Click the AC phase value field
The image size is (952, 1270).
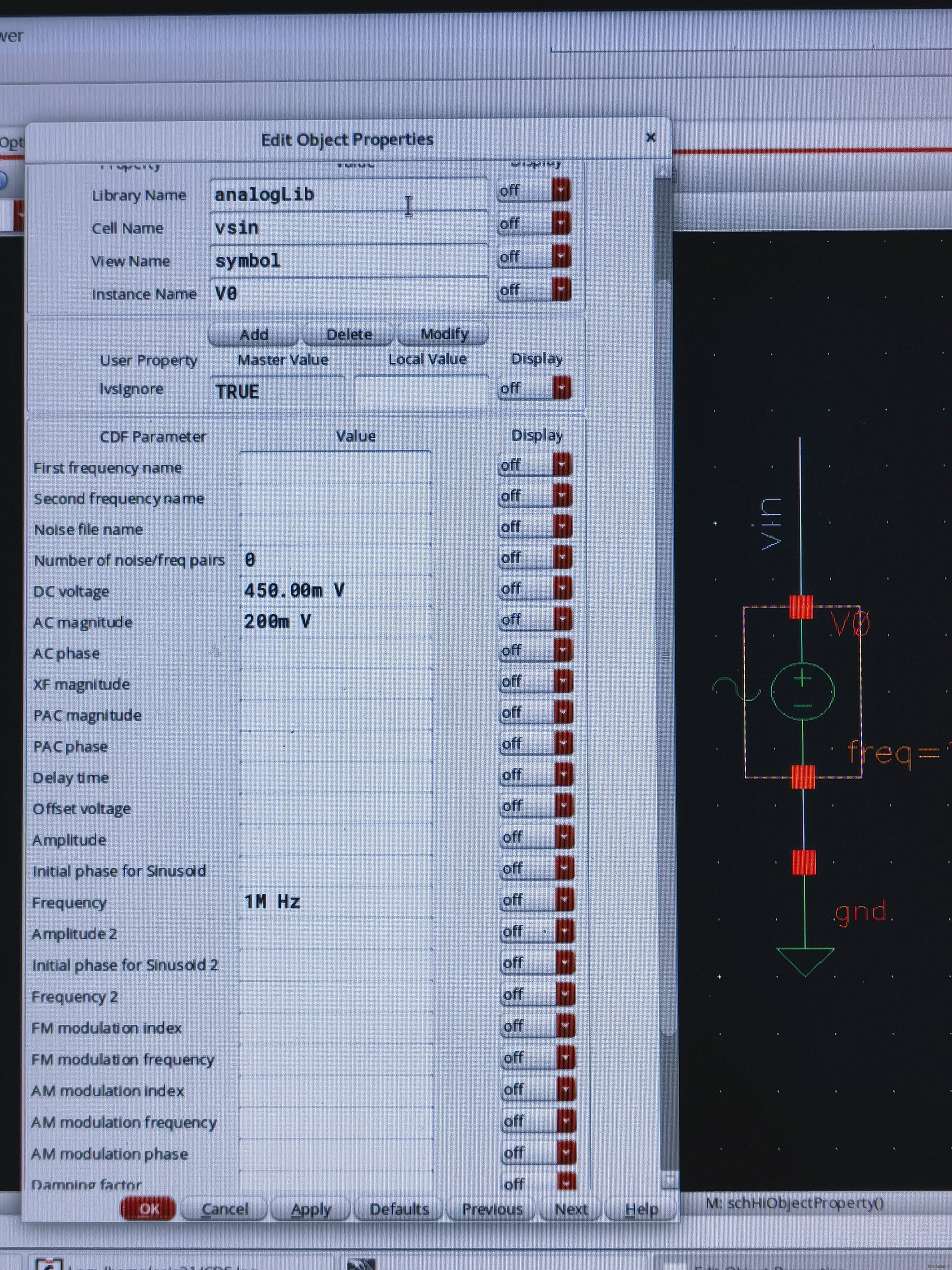click(x=335, y=652)
